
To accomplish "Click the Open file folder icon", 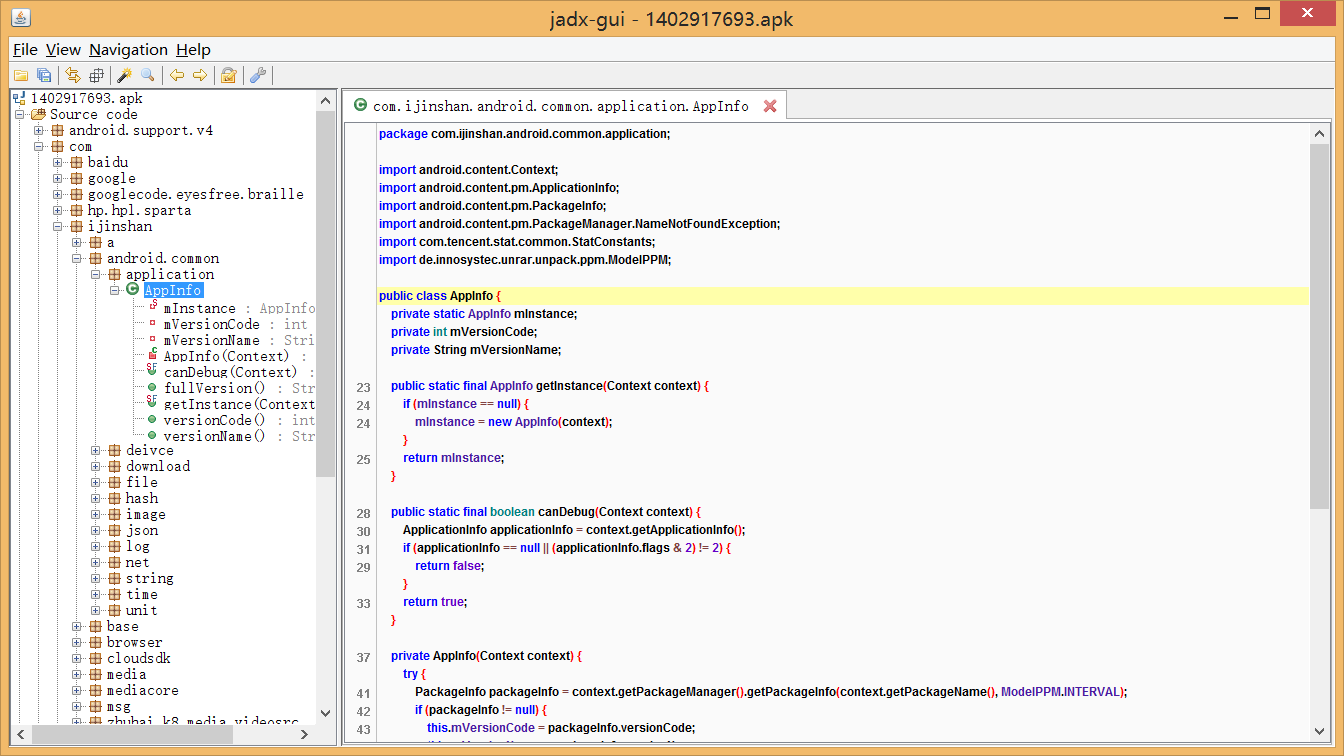I will (20, 75).
